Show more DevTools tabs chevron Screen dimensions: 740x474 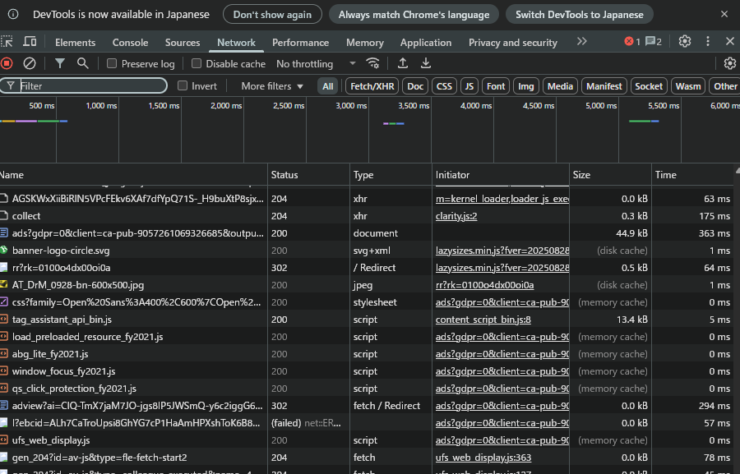tap(582, 42)
